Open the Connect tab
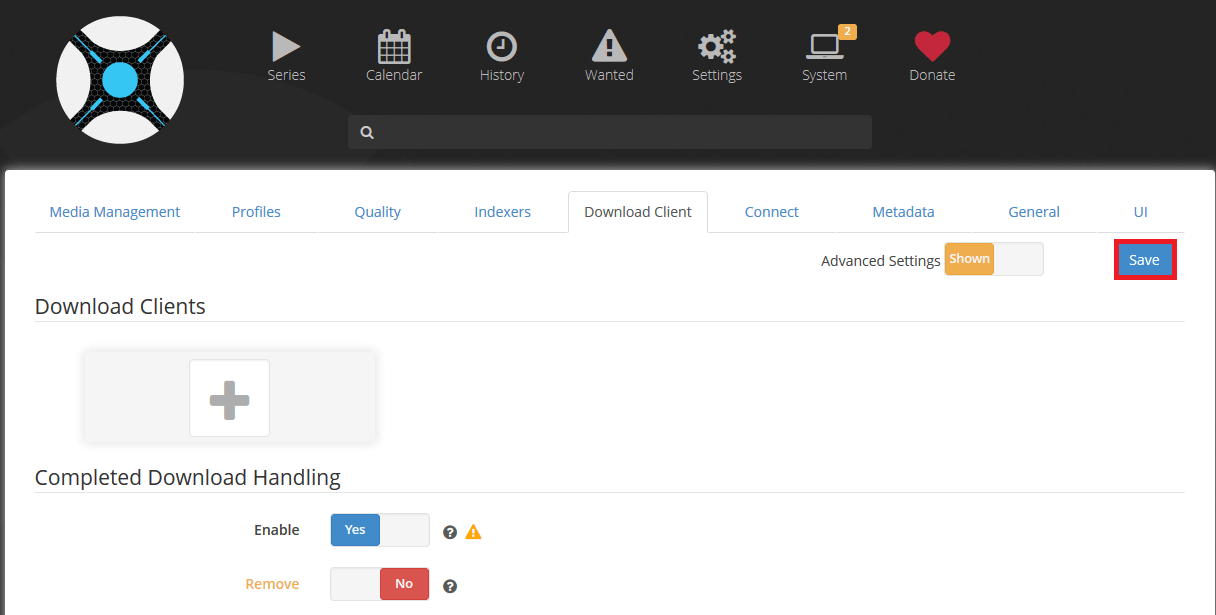The height and width of the screenshot is (615, 1216). (771, 212)
